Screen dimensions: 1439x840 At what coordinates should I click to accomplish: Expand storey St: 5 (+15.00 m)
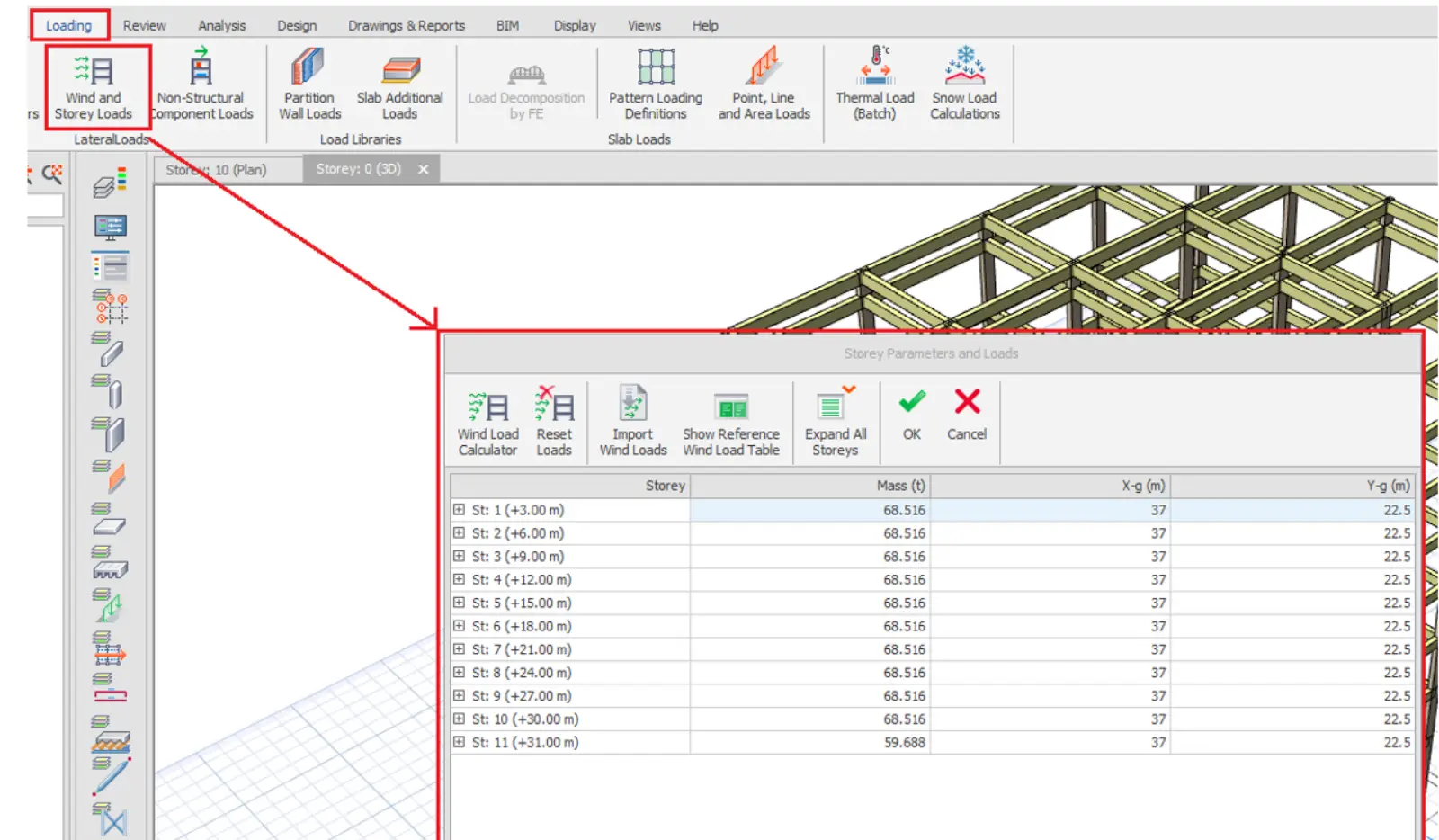pos(460,603)
